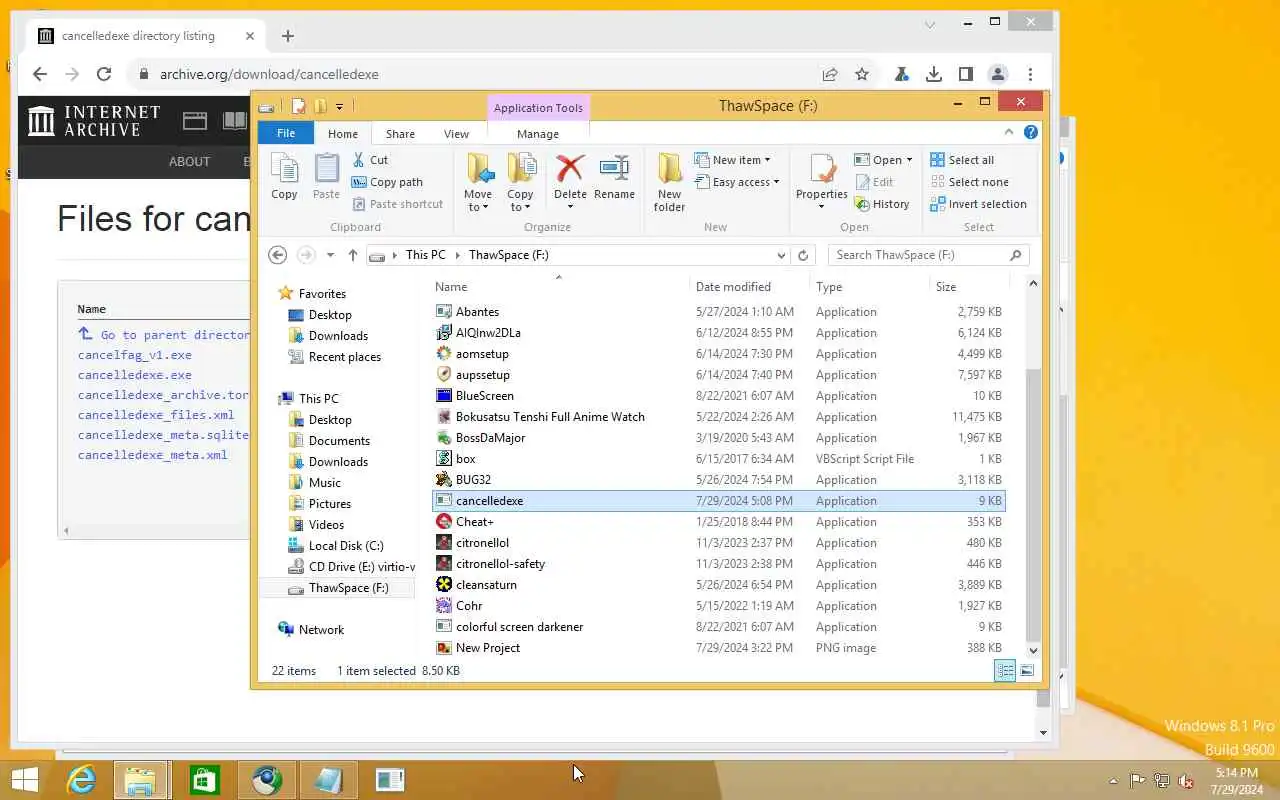Switch to the Share ribbon tab
Screen dimensions: 1280x800
point(400,134)
